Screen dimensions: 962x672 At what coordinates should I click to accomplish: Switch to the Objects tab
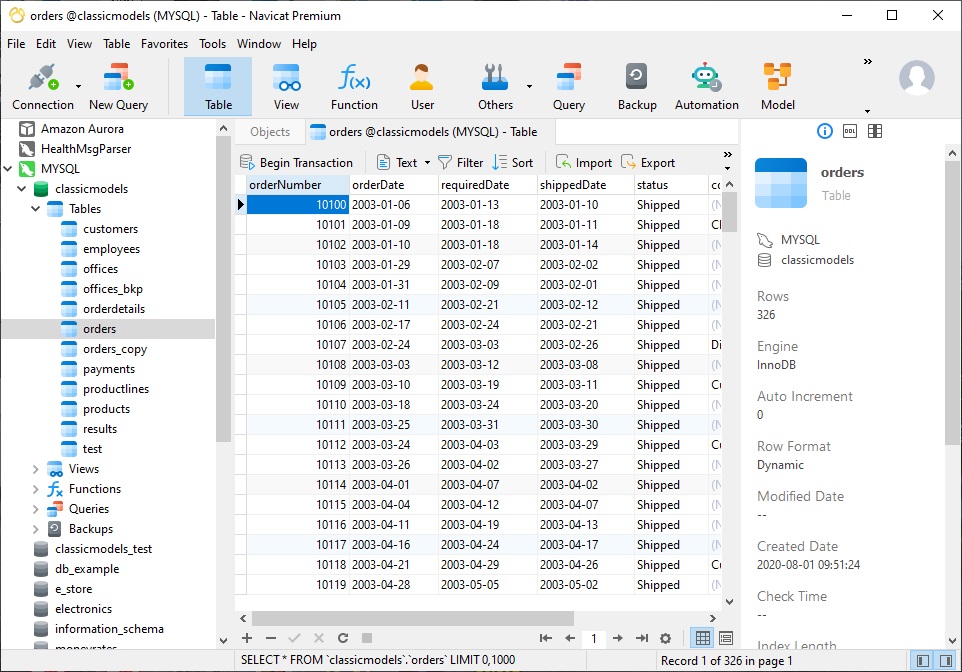point(270,132)
